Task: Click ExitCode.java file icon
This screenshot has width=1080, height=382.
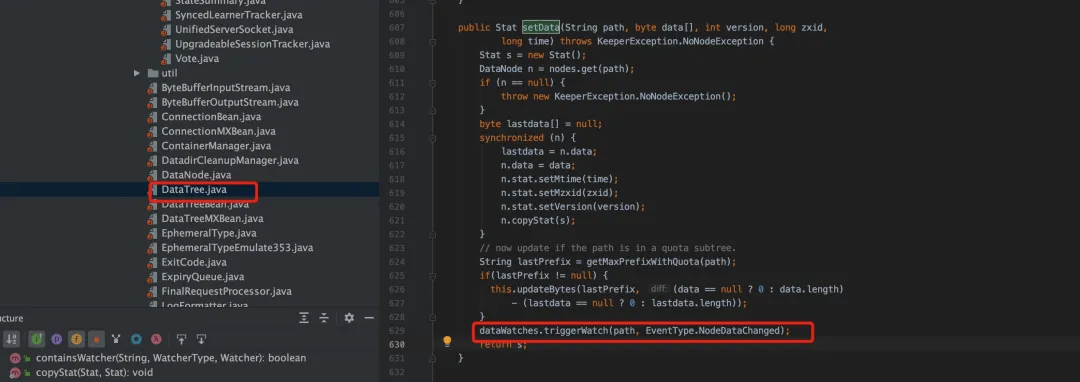Action: [x=151, y=263]
